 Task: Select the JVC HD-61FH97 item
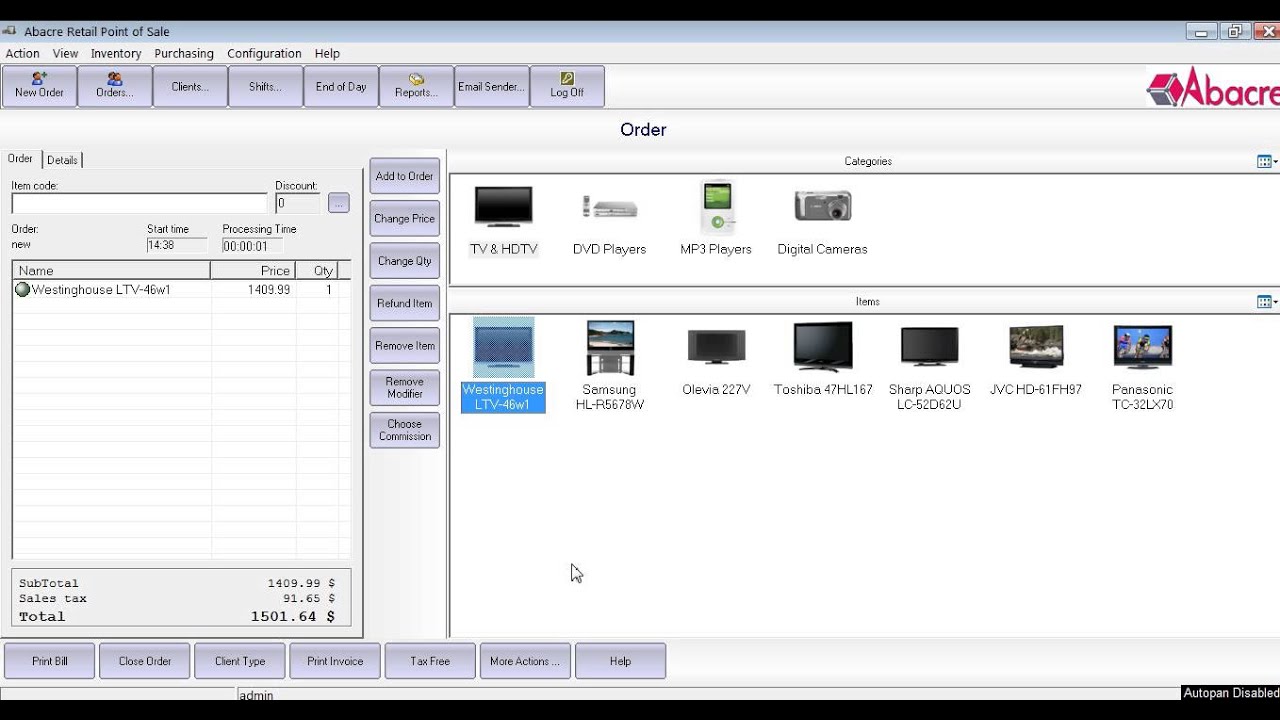pyautogui.click(x=1036, y=360)
